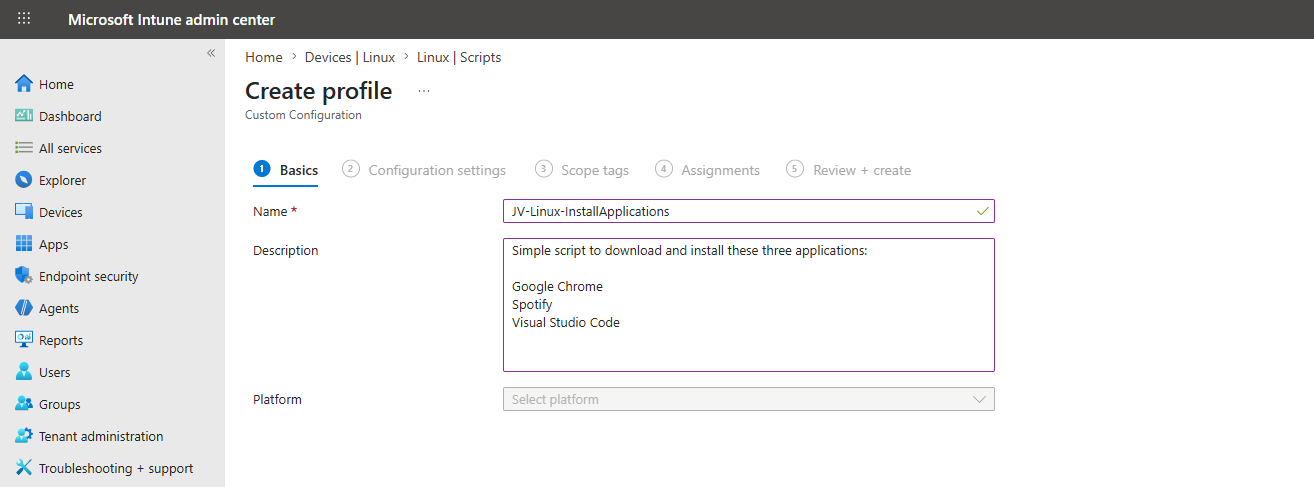Screen dimensions: 1314x487
Task: Click the Troubleshooting + support tools icon
Action: pyautogui.click(x=24, y=468)
